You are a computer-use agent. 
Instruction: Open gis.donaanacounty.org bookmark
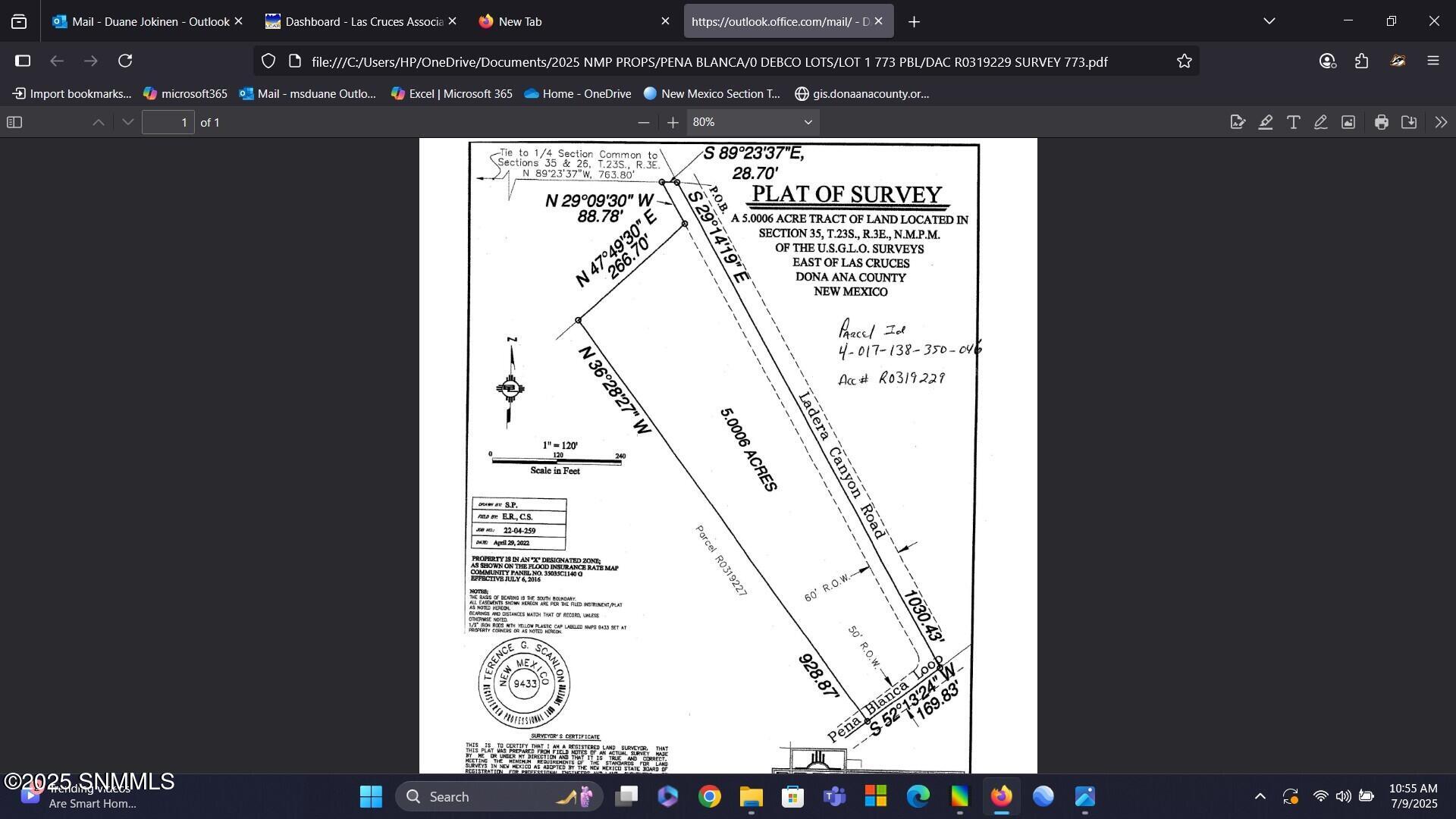[x=862, y=94]
